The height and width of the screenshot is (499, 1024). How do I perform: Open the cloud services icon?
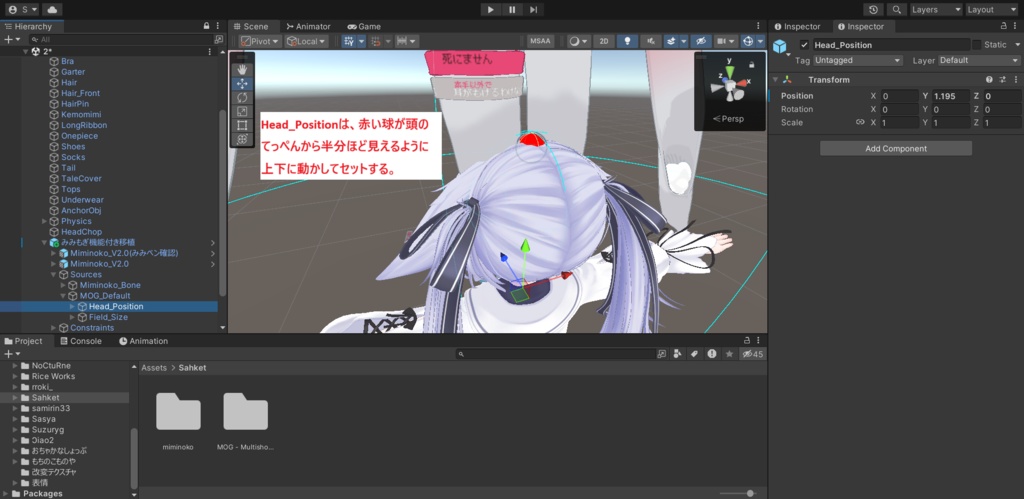point(52,10)
